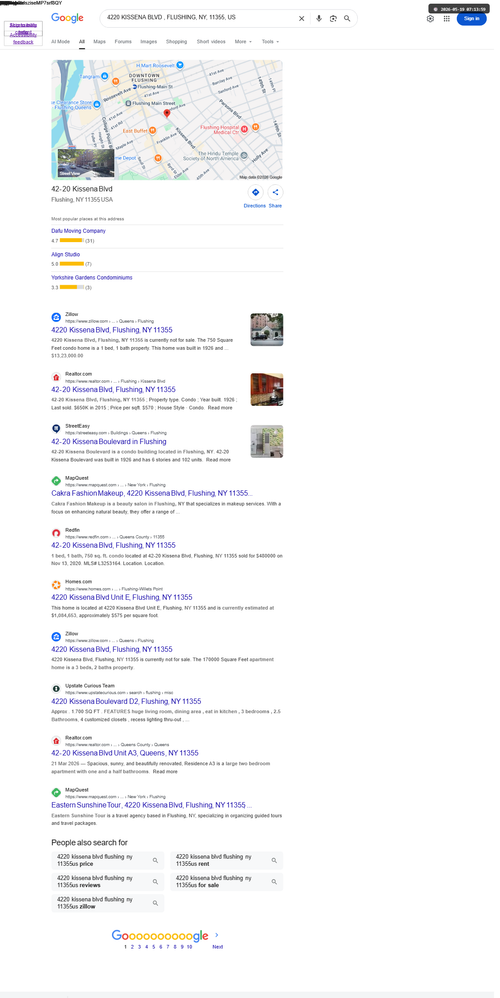Viewport: 500px width, 998px height.
Task: Open Homes.com Unit E result link
Action: [122, 597]
